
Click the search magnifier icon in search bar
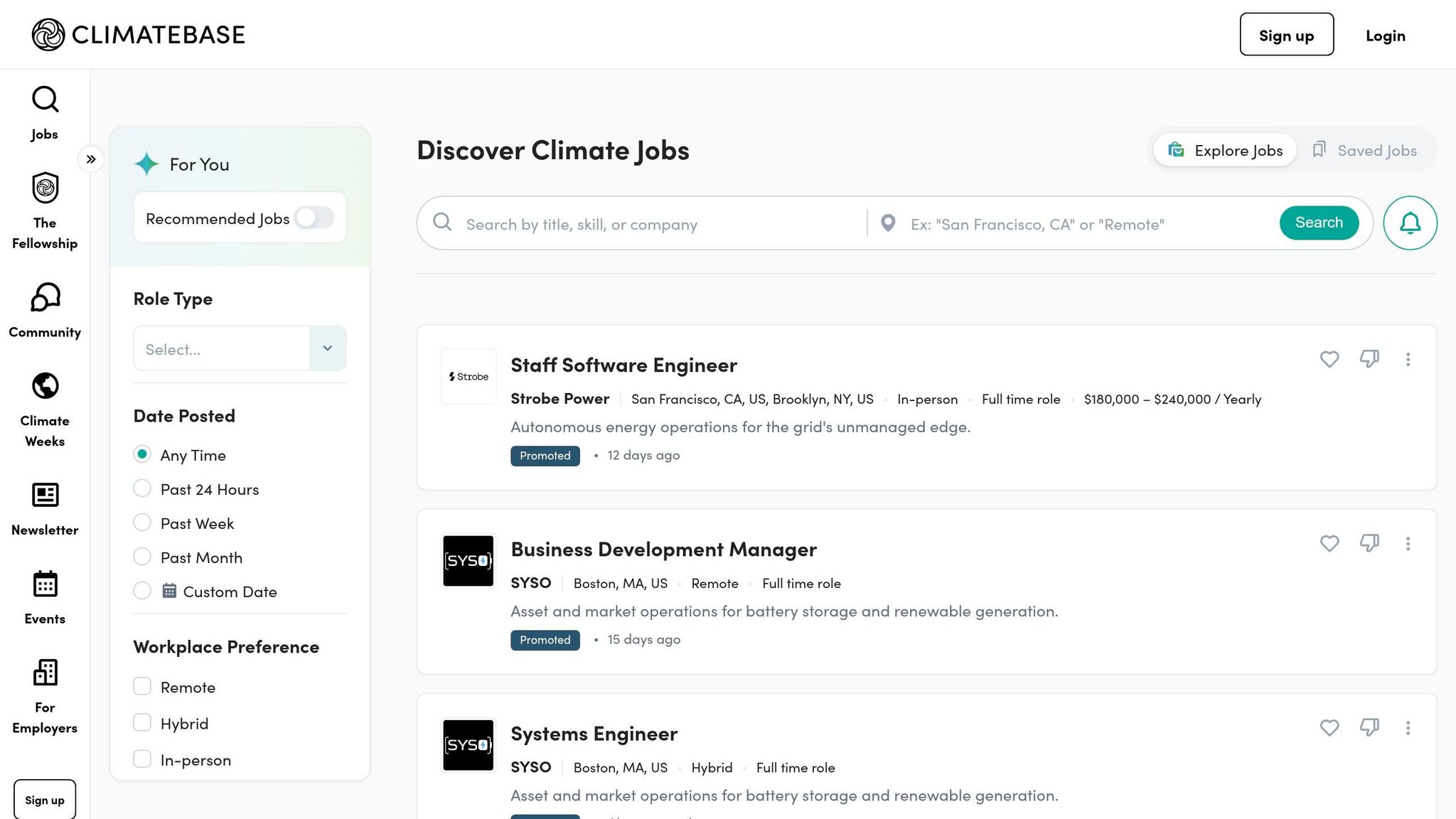442,223
